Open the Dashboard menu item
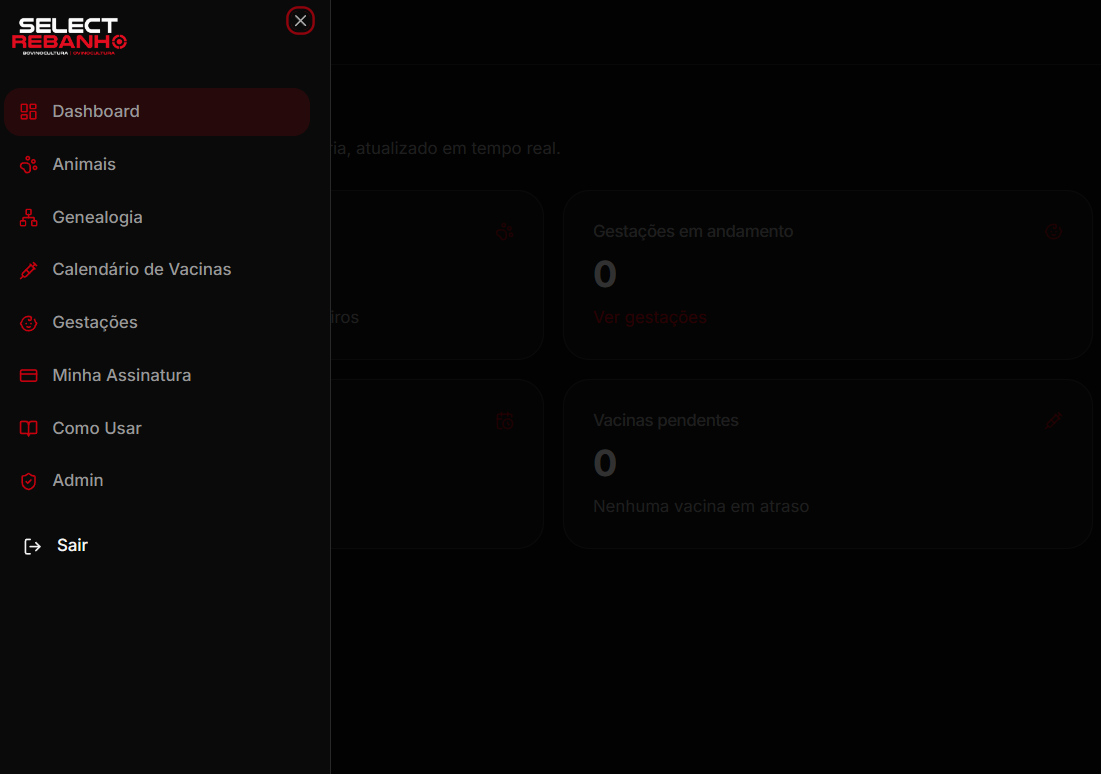Screen dimensions: 1101x774 [x=157, y=112]
